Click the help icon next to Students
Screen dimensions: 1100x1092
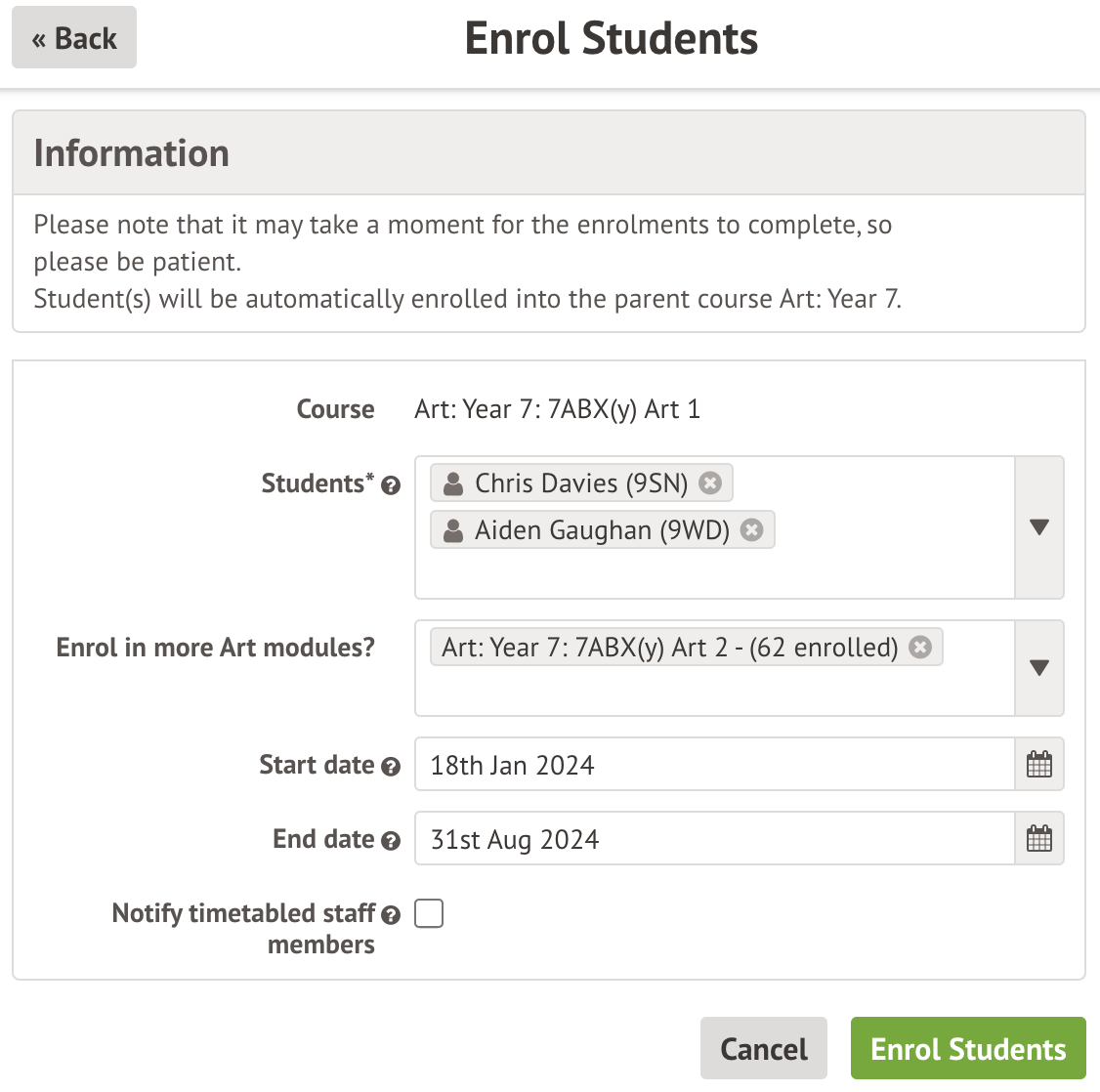click(x=391, y=485)
